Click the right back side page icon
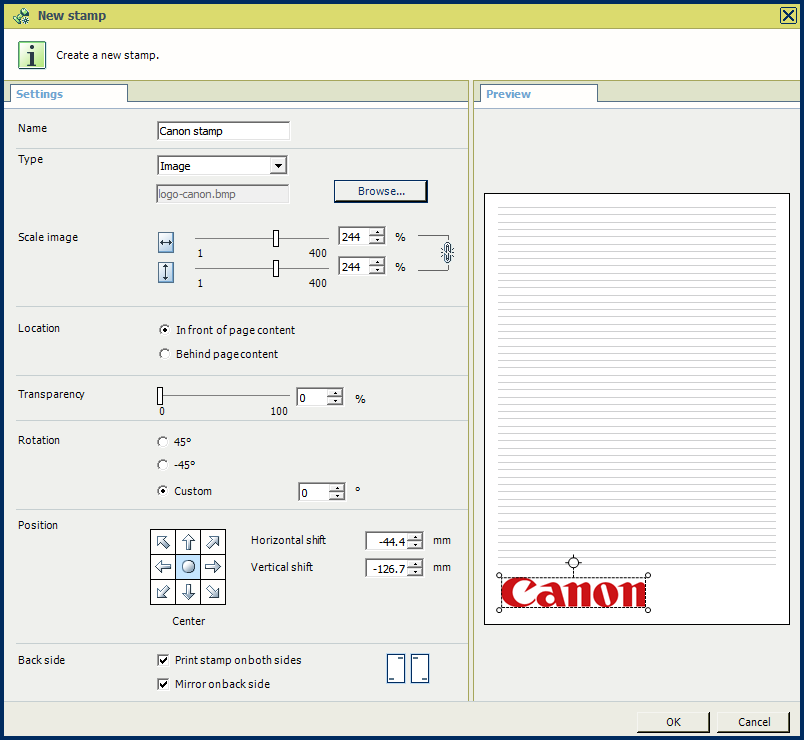 coord(420,668)
